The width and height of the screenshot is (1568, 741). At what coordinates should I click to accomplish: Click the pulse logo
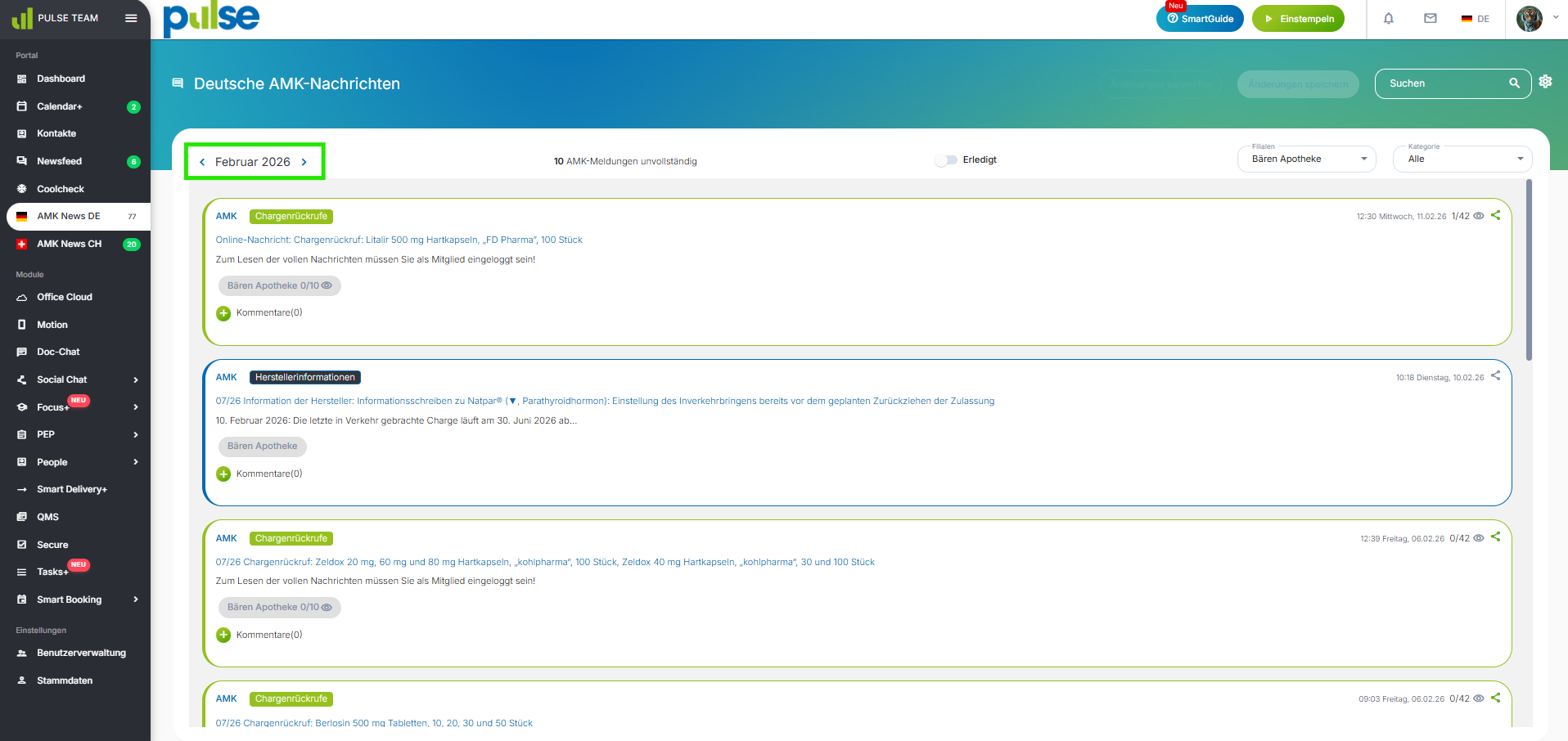(211, 19)
